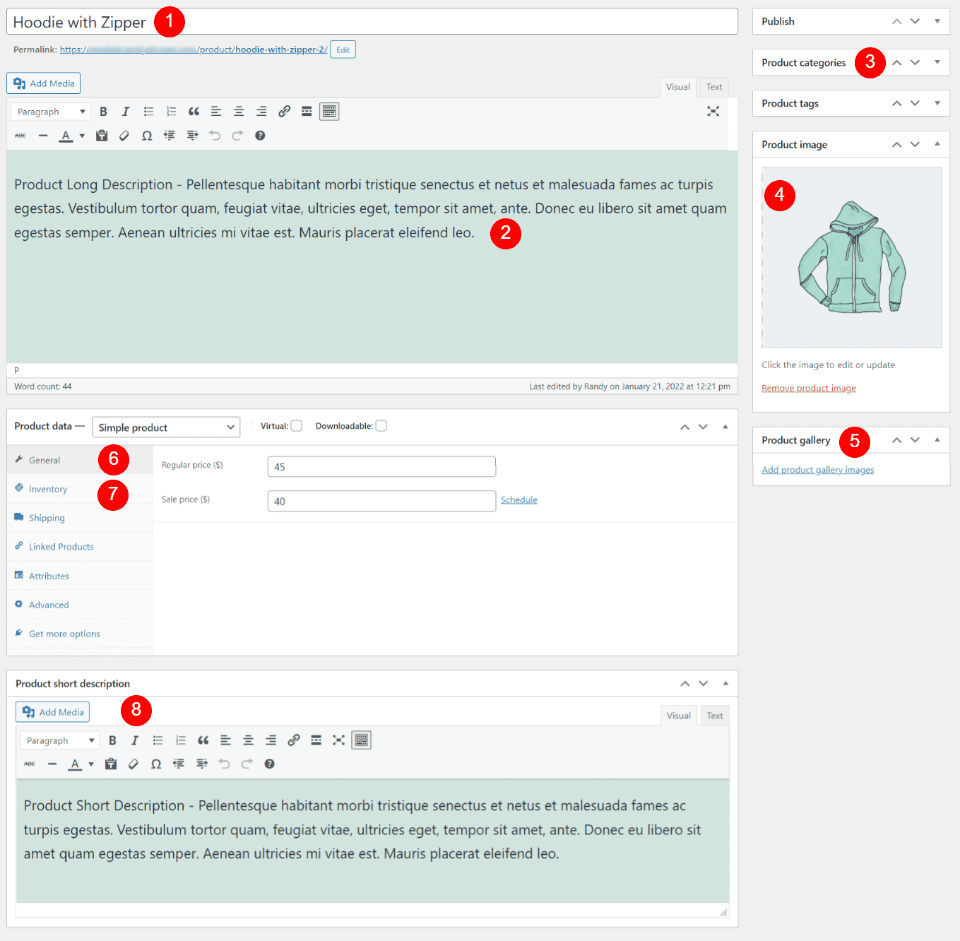The image size is (960, 941).
Task: Click Remove product image link
Action: (x=808, y=387)
